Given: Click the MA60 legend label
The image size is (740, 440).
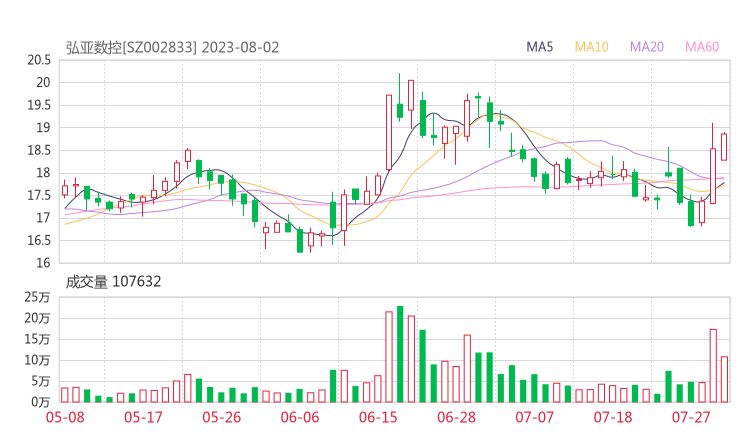Looking at the screenshot, I should [702, 47].
